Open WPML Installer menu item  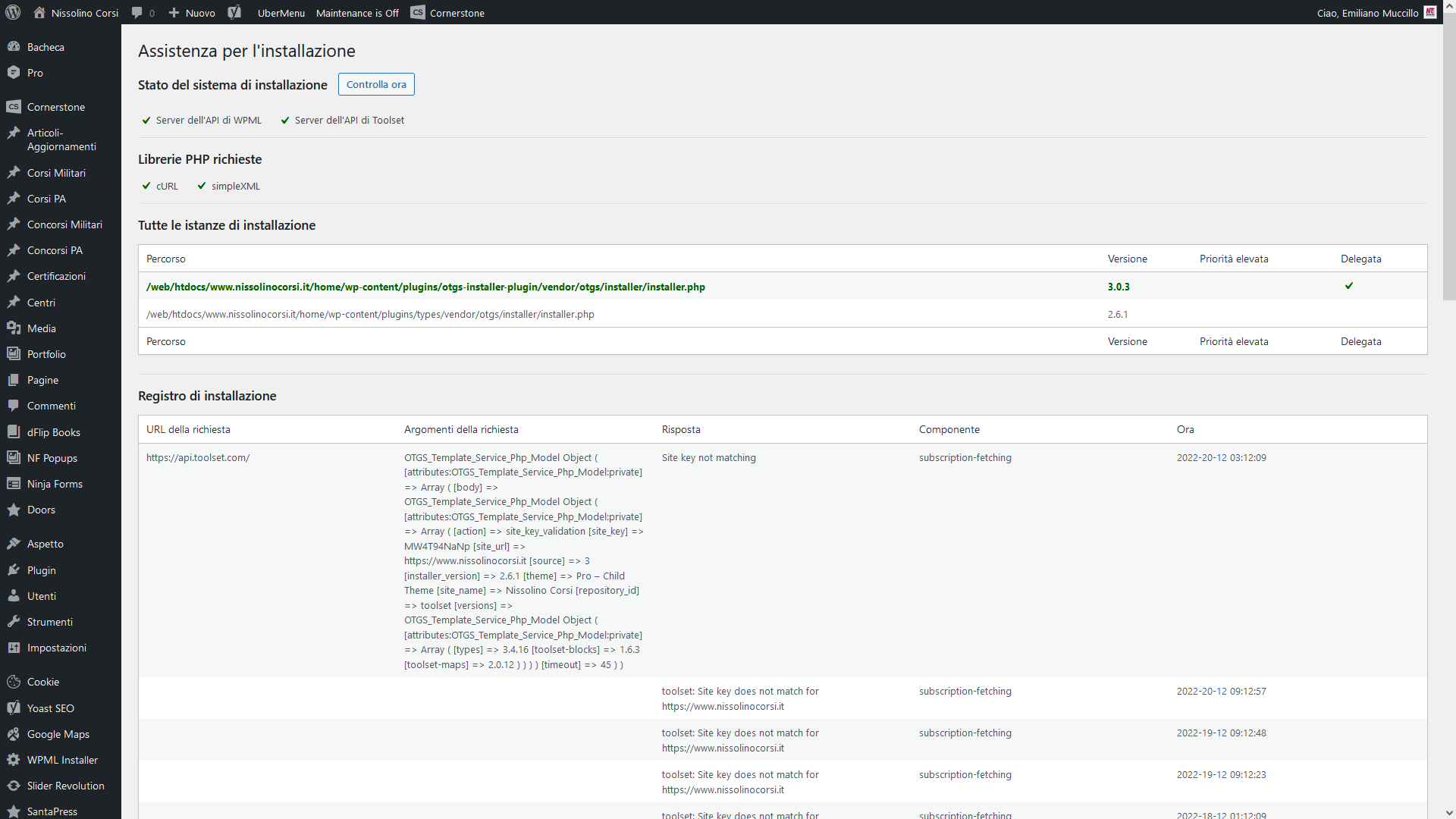tap(62, 760)
